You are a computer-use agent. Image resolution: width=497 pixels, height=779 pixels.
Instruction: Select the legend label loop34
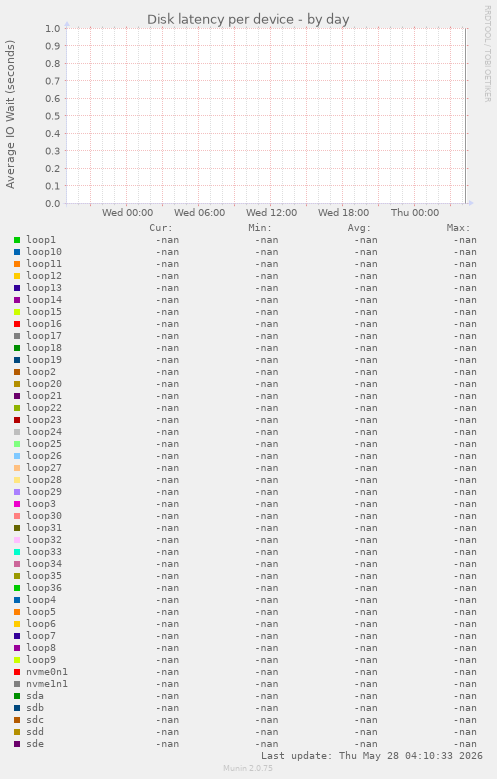click(44, 563)
